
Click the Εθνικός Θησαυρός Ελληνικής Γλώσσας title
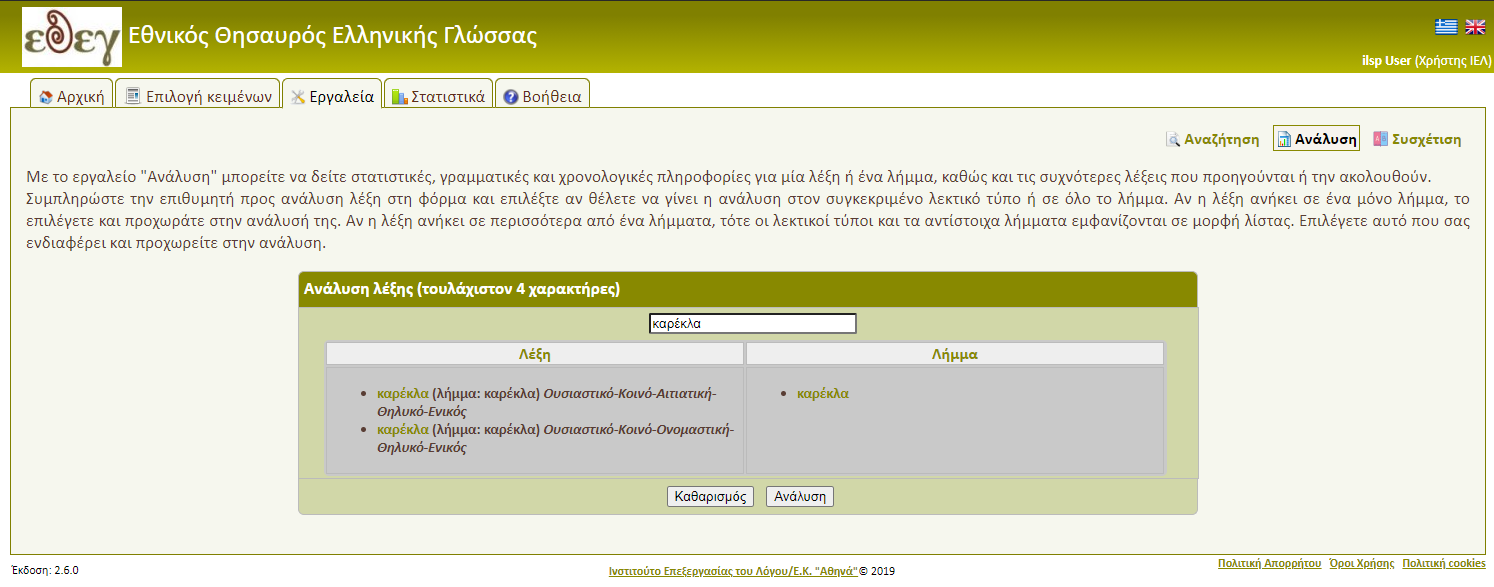pyautogui.click(x=333, y=37)
